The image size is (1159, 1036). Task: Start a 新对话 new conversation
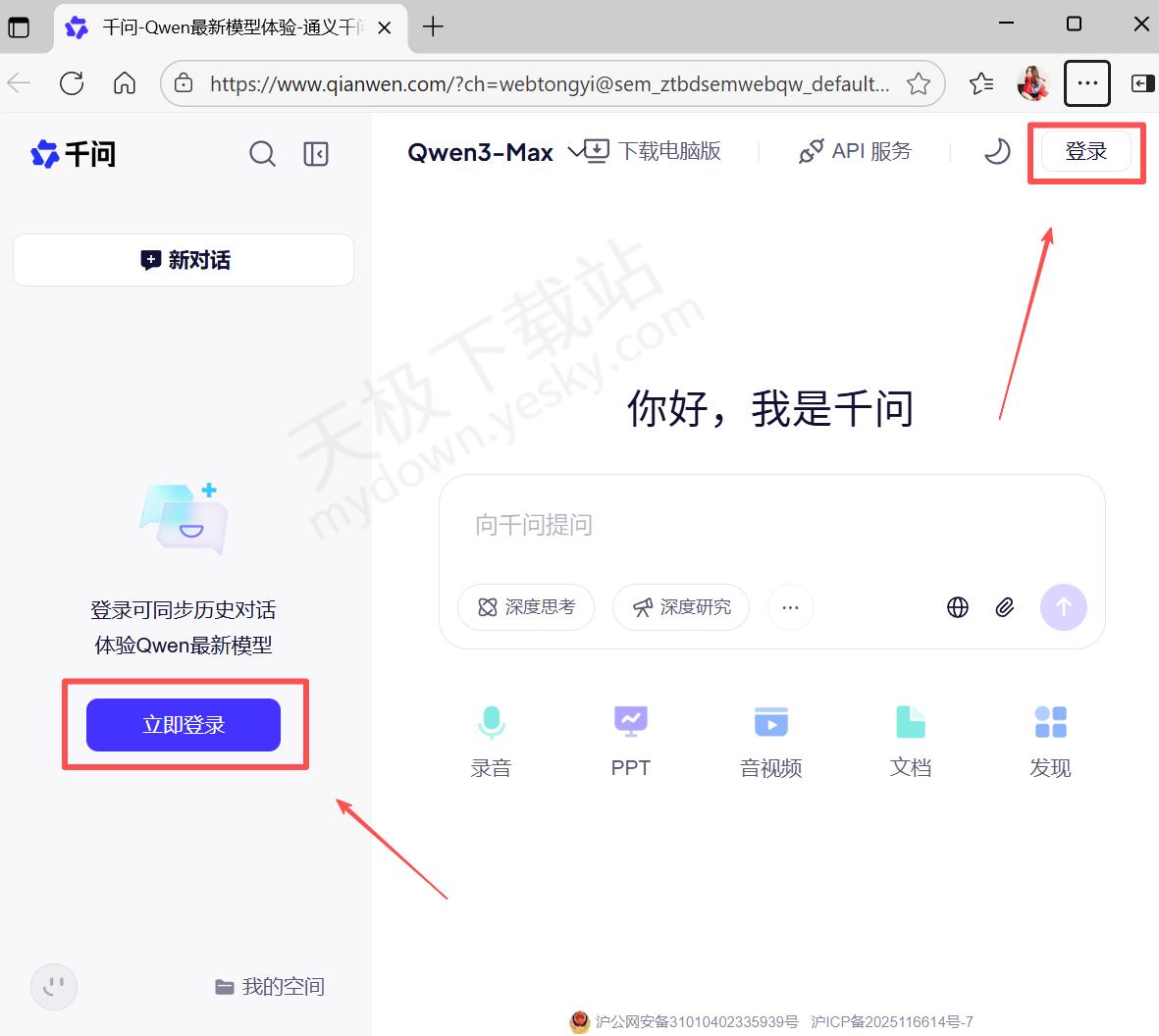tap(184, 260)
